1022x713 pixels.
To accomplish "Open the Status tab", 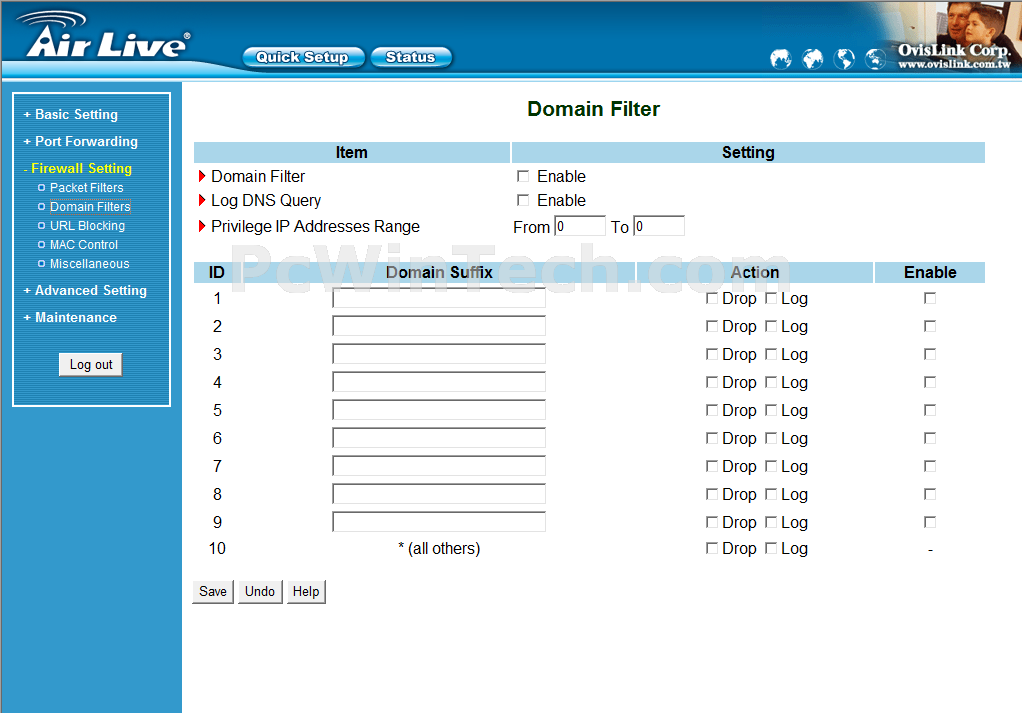I will click(411, 57).
